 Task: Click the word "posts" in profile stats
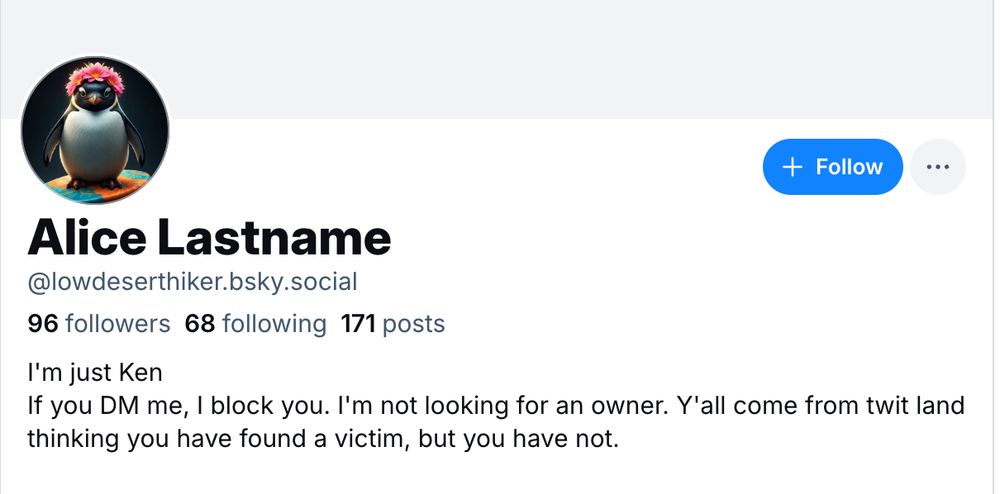pyautogui.click(x=413, y=324)
